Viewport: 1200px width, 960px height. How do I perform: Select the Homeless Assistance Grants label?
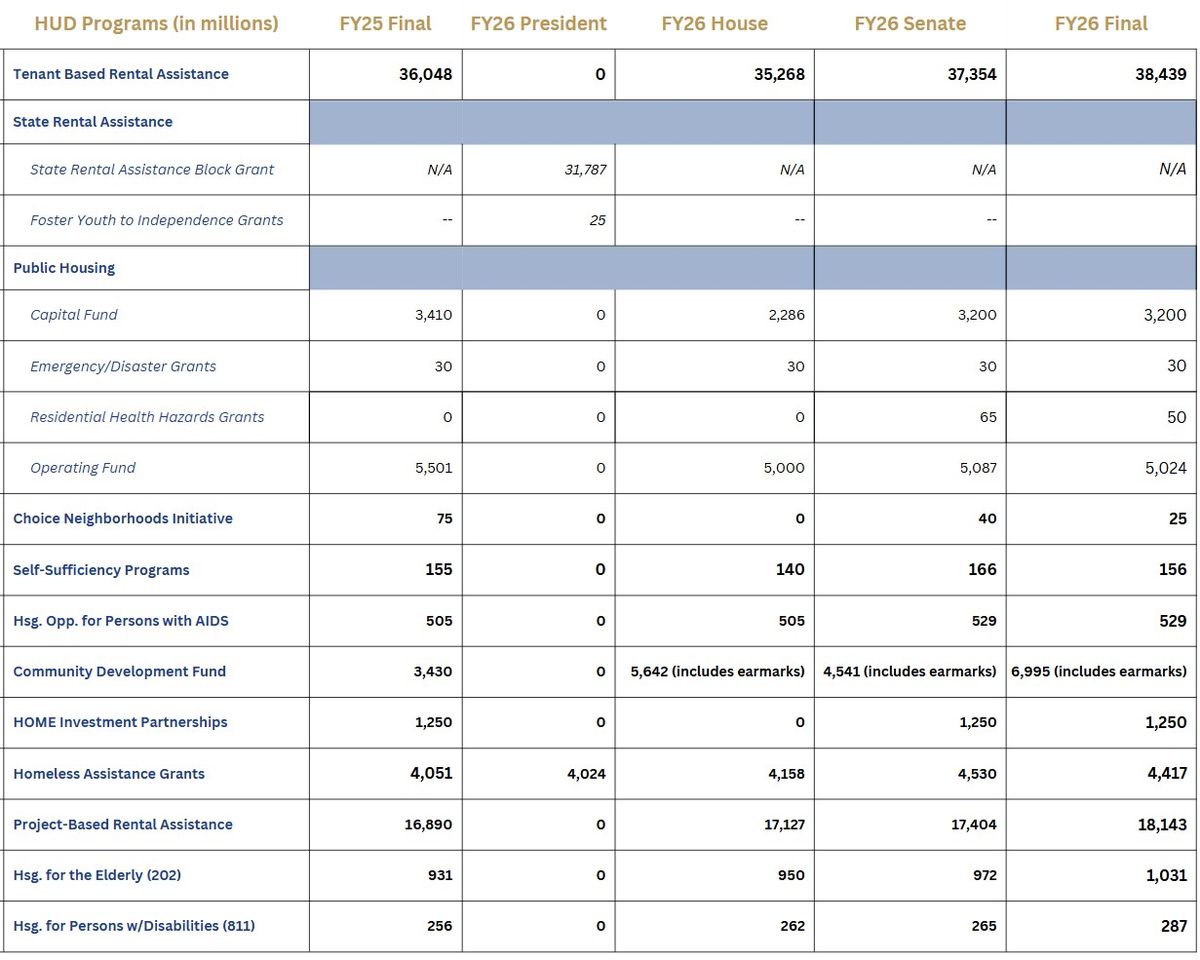pyautogui.click(x=109, y=774)
